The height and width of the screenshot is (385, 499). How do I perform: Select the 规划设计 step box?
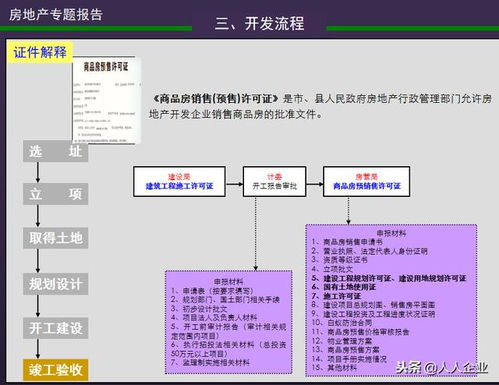[55, 284]
